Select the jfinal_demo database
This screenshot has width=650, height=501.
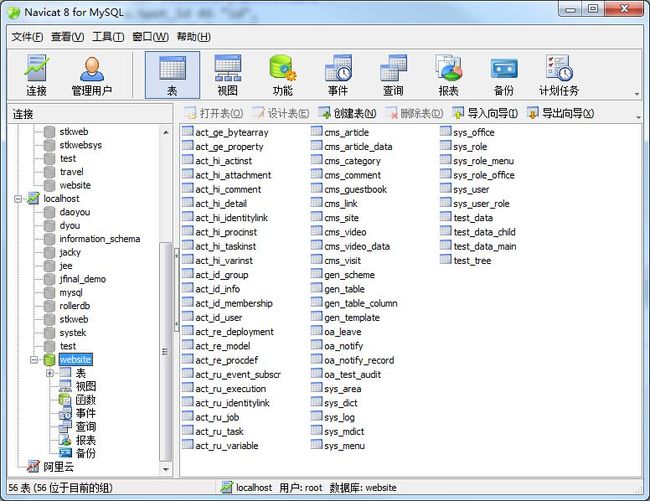[x=82, y=279]
